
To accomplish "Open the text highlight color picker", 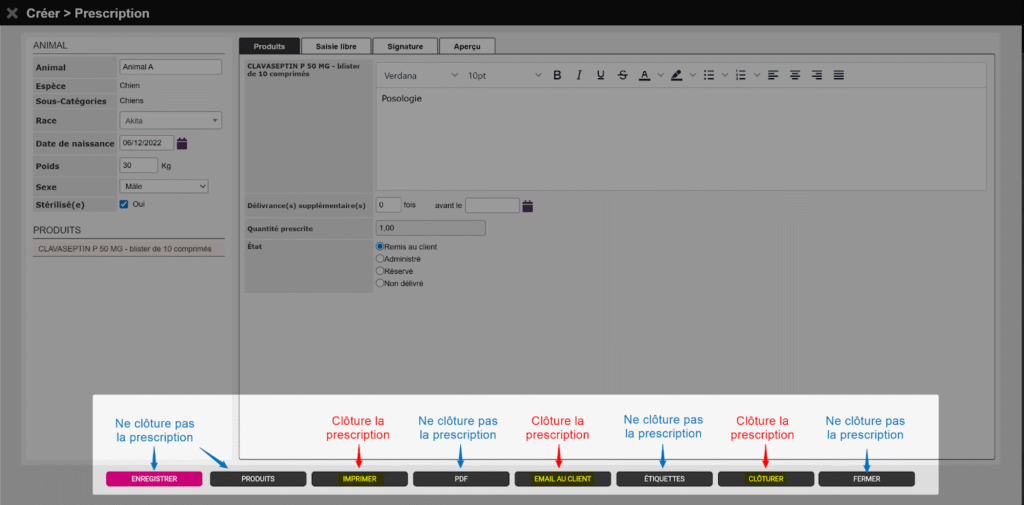I will tap(676, 75).
